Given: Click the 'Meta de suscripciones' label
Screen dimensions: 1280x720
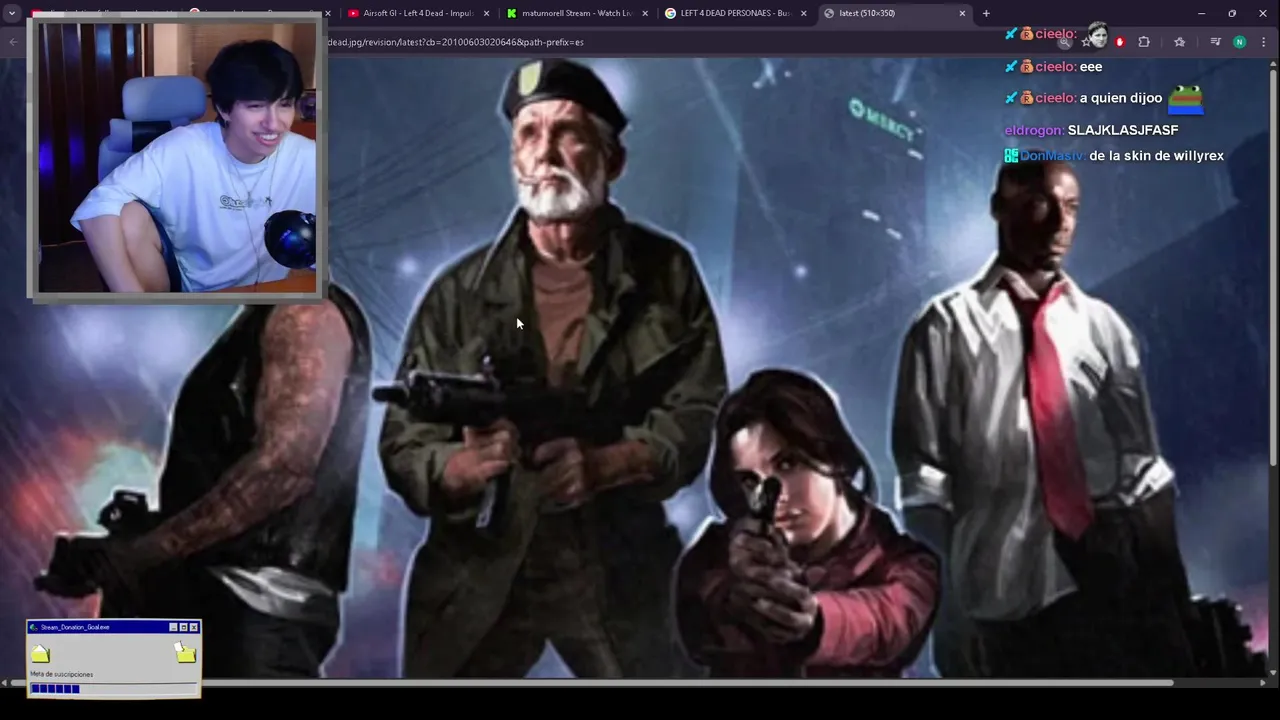Looking at the screenshot, I should 61,674.
